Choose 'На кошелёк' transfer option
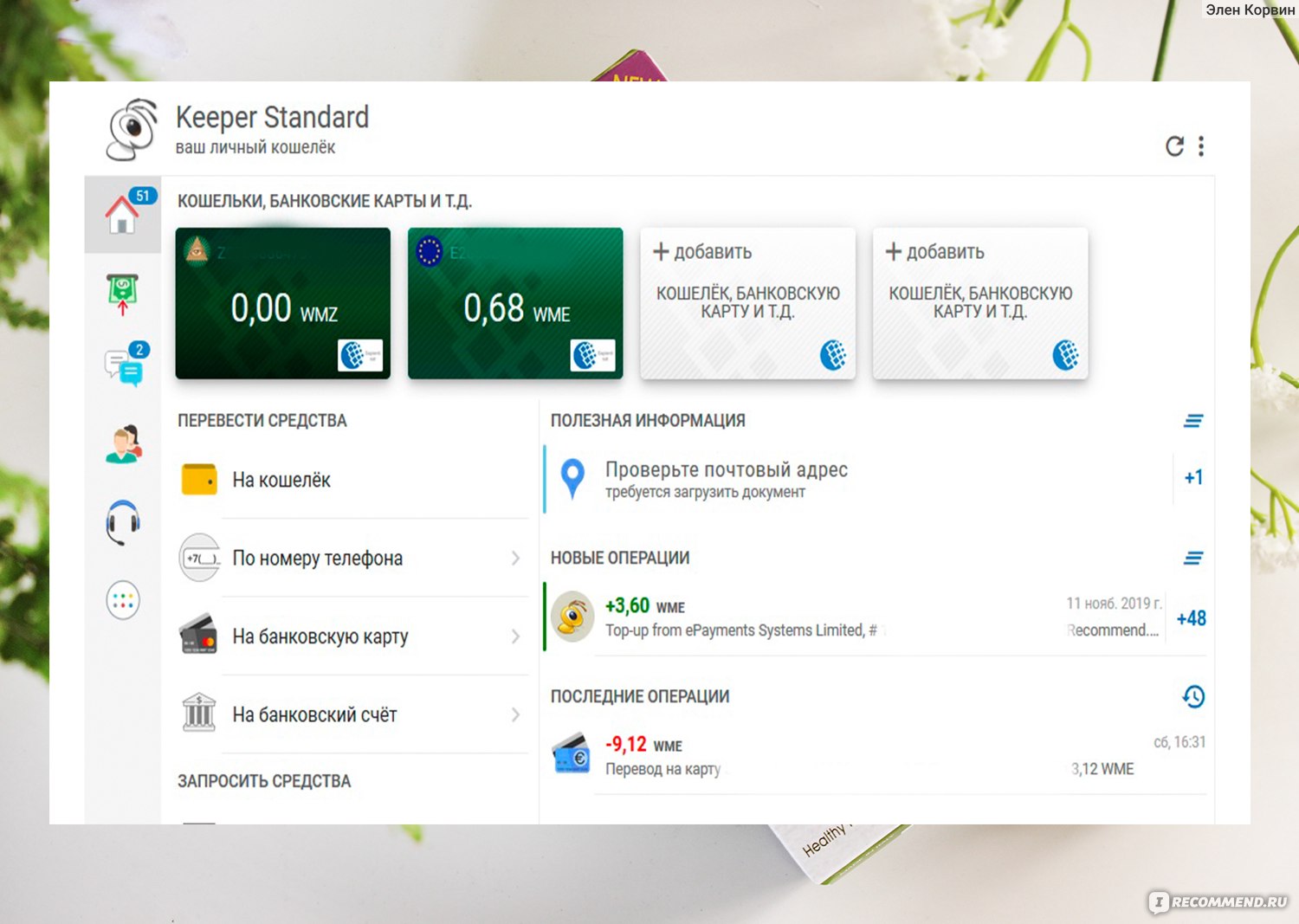Image resolution: width=1299 pixels, height=924 pixels. [x=353, y=480]
